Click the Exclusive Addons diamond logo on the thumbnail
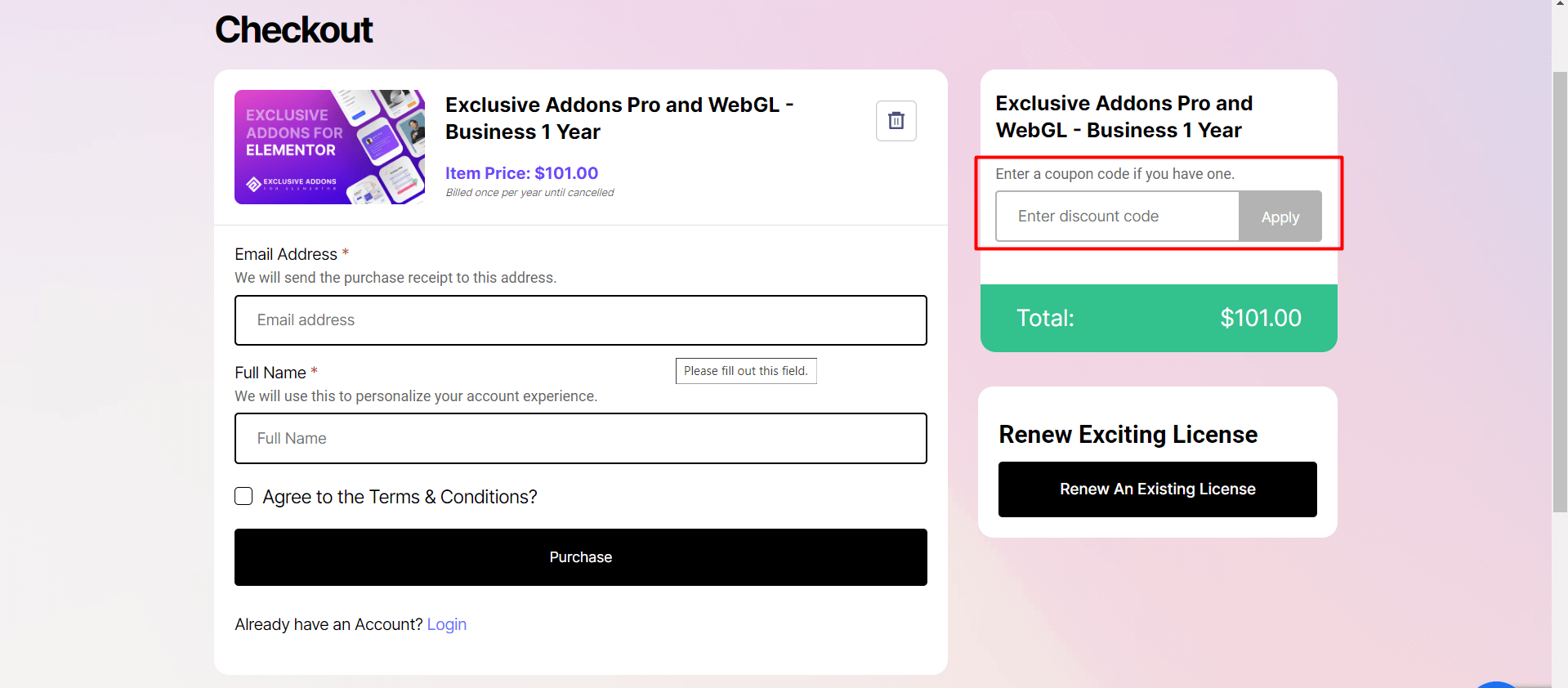1568x688 pixels. 253,183
